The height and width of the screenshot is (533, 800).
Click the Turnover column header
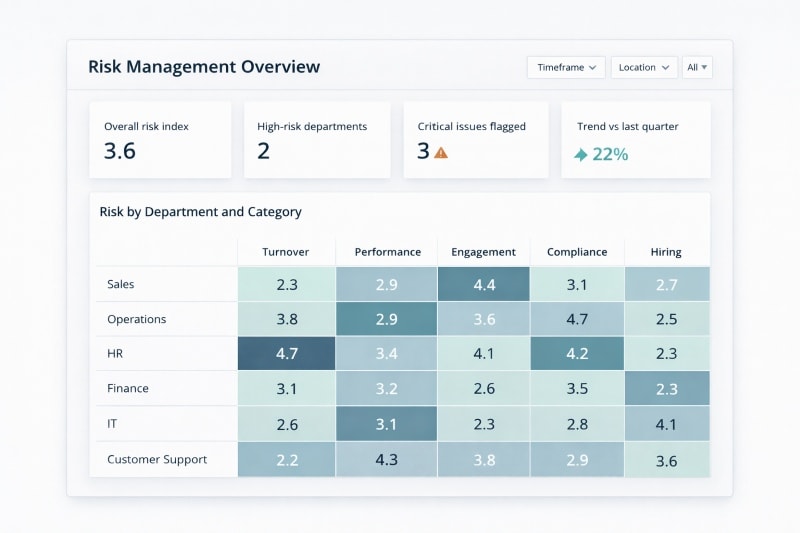click(x=286, y=252)
